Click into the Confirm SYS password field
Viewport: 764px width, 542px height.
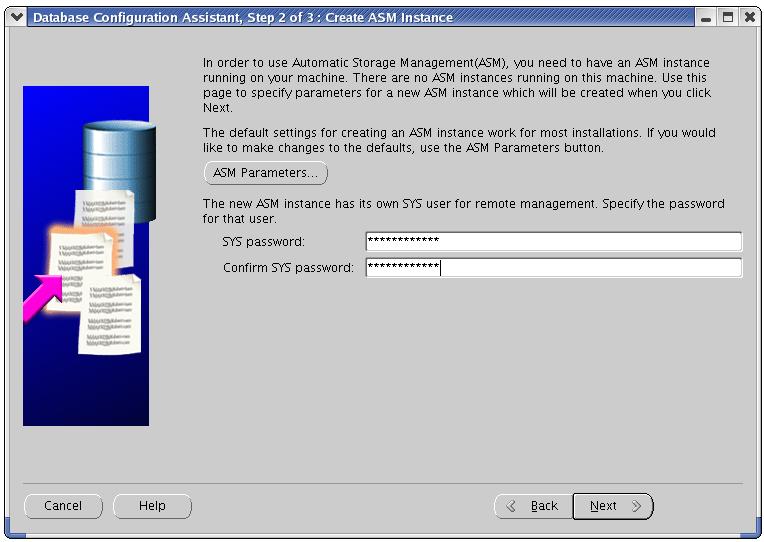click(553, 268)
